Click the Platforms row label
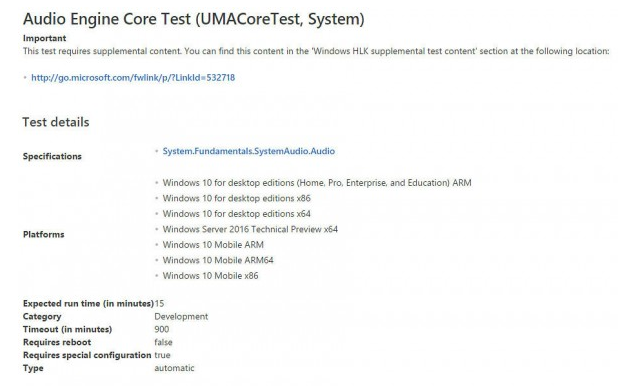 44,235
